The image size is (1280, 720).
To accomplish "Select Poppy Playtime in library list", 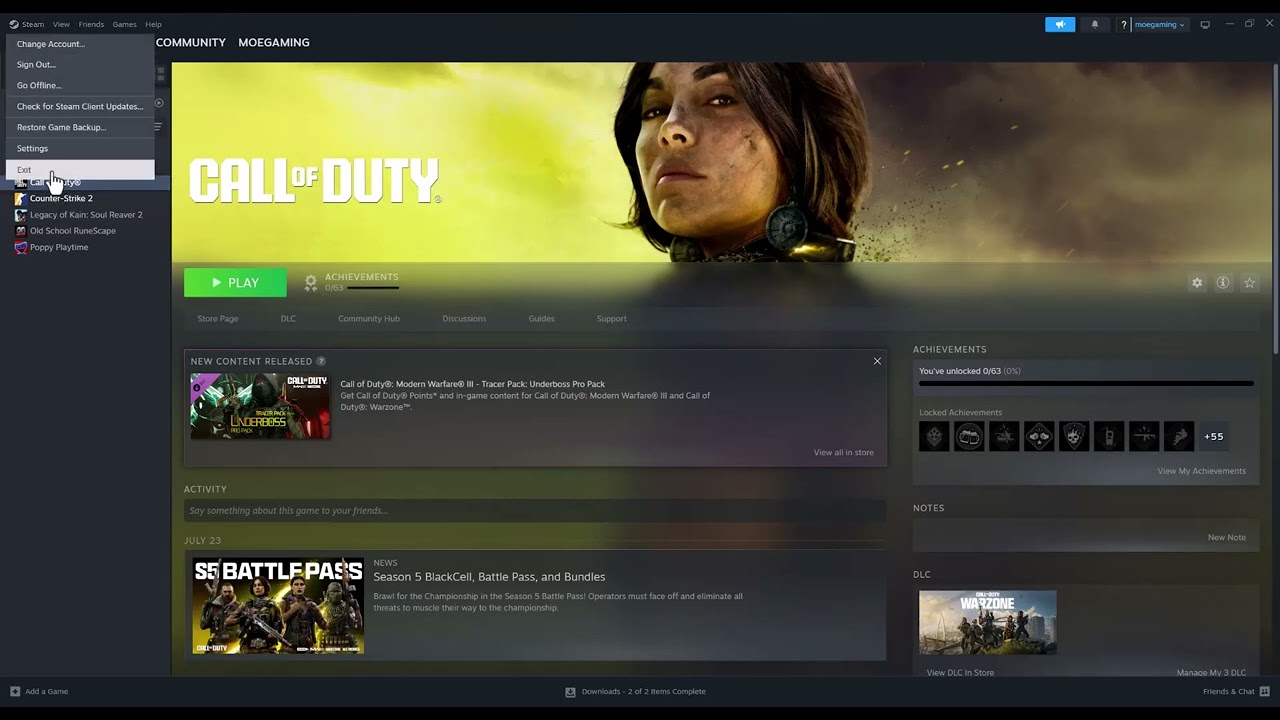I will (x=59, y=247).
